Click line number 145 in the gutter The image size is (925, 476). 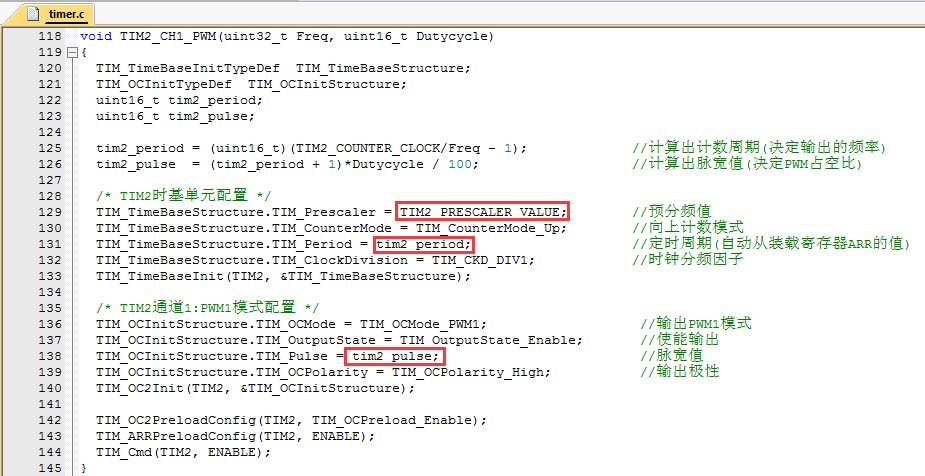coord(50,468)
